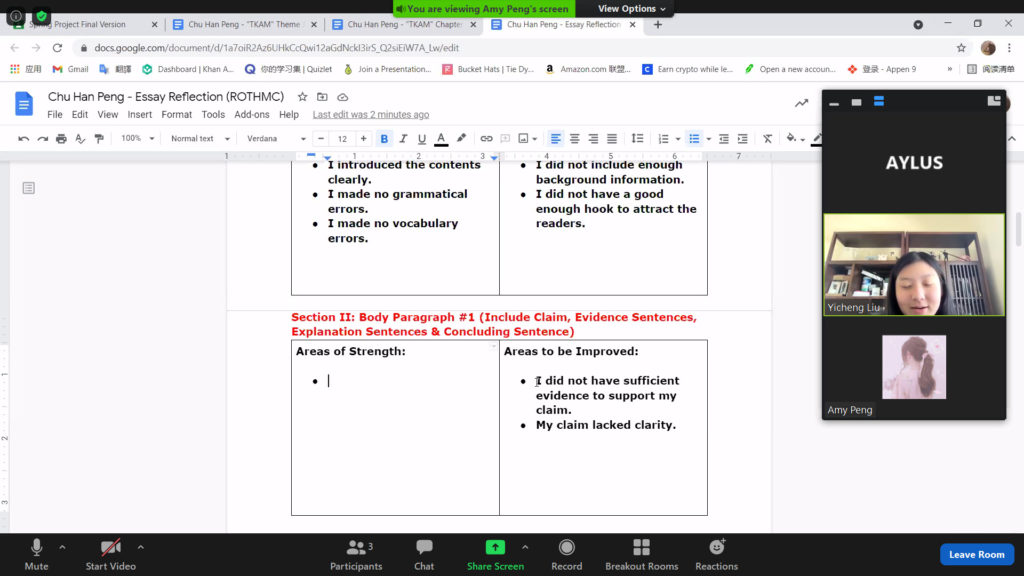The width and height of the screenshot is (1024, 576).
Task: Open the File menu
Action: pyautogui.click(x=55, y=114)
